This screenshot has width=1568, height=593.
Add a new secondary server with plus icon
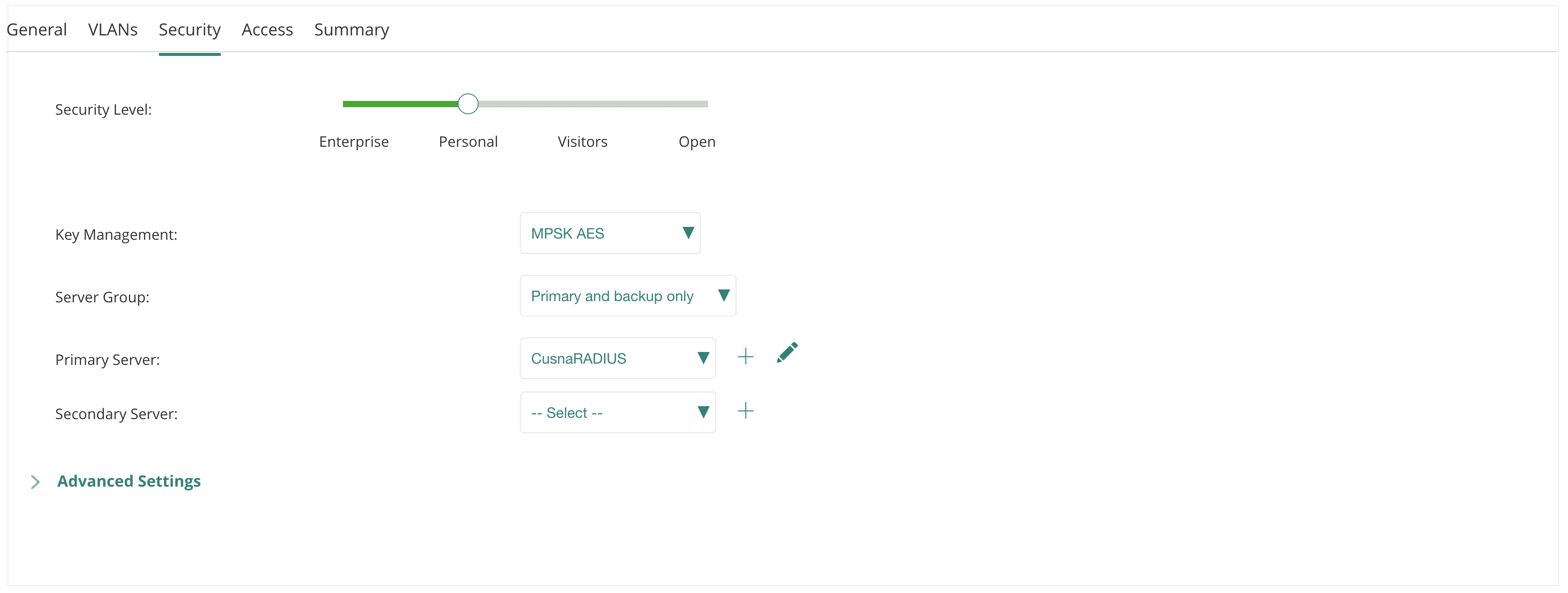click(x=745, y=410)
